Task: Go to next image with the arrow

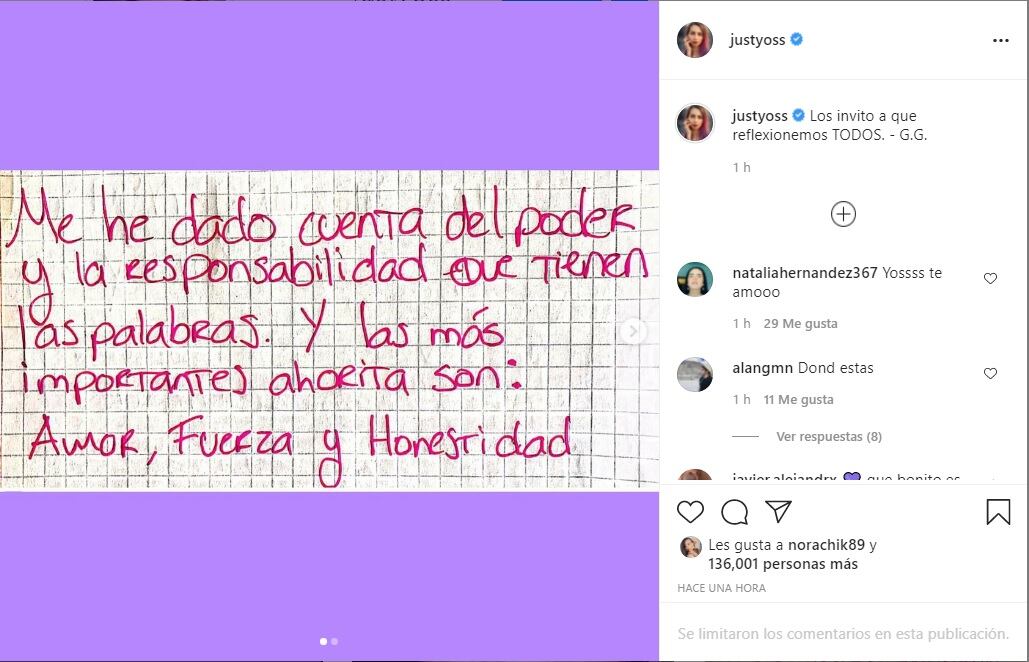Action: [x=633, y=331]
